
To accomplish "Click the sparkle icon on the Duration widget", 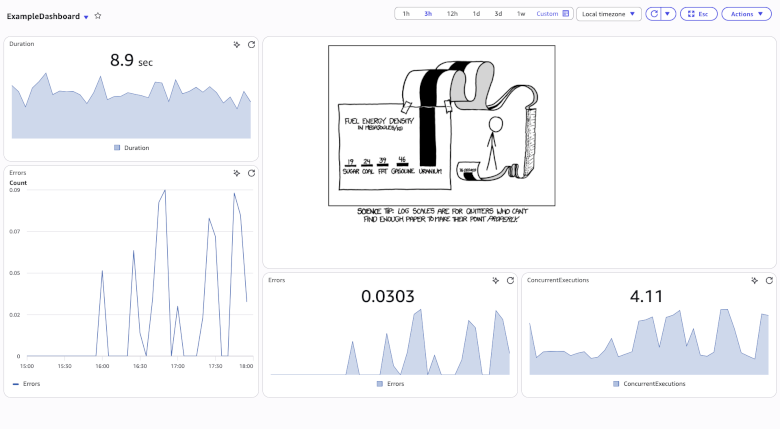I will tap(236, 45).
